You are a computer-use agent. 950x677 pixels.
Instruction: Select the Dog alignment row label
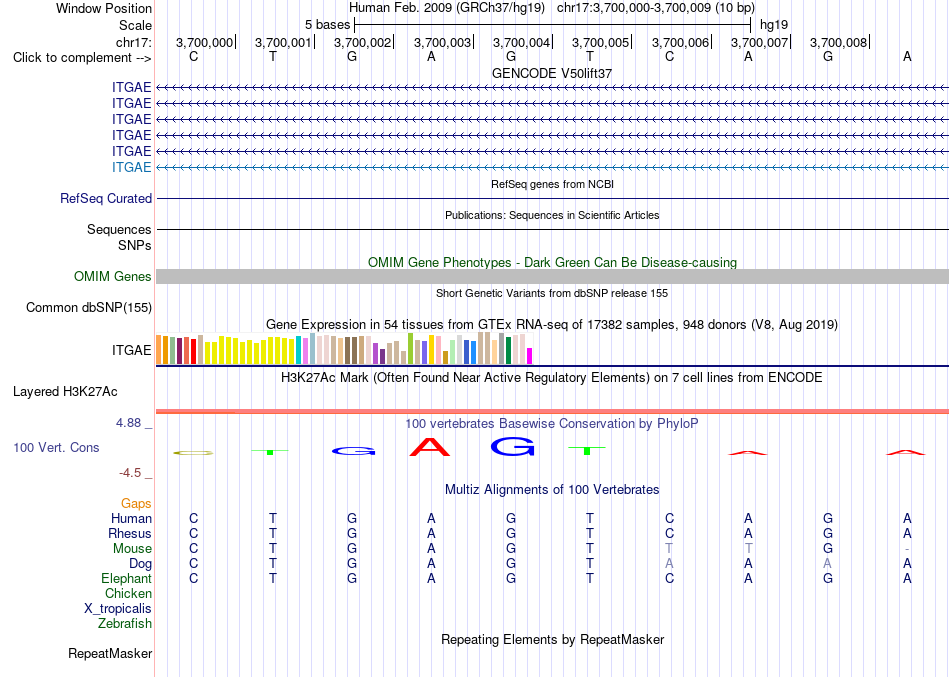click(x=141, y=564)
